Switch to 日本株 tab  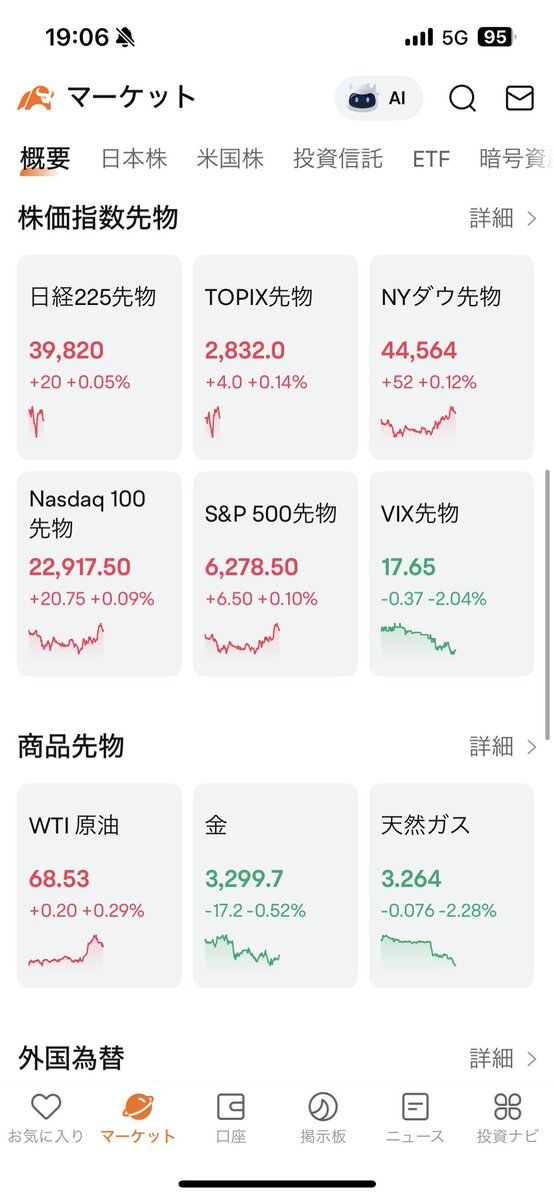tap(134, 159)
